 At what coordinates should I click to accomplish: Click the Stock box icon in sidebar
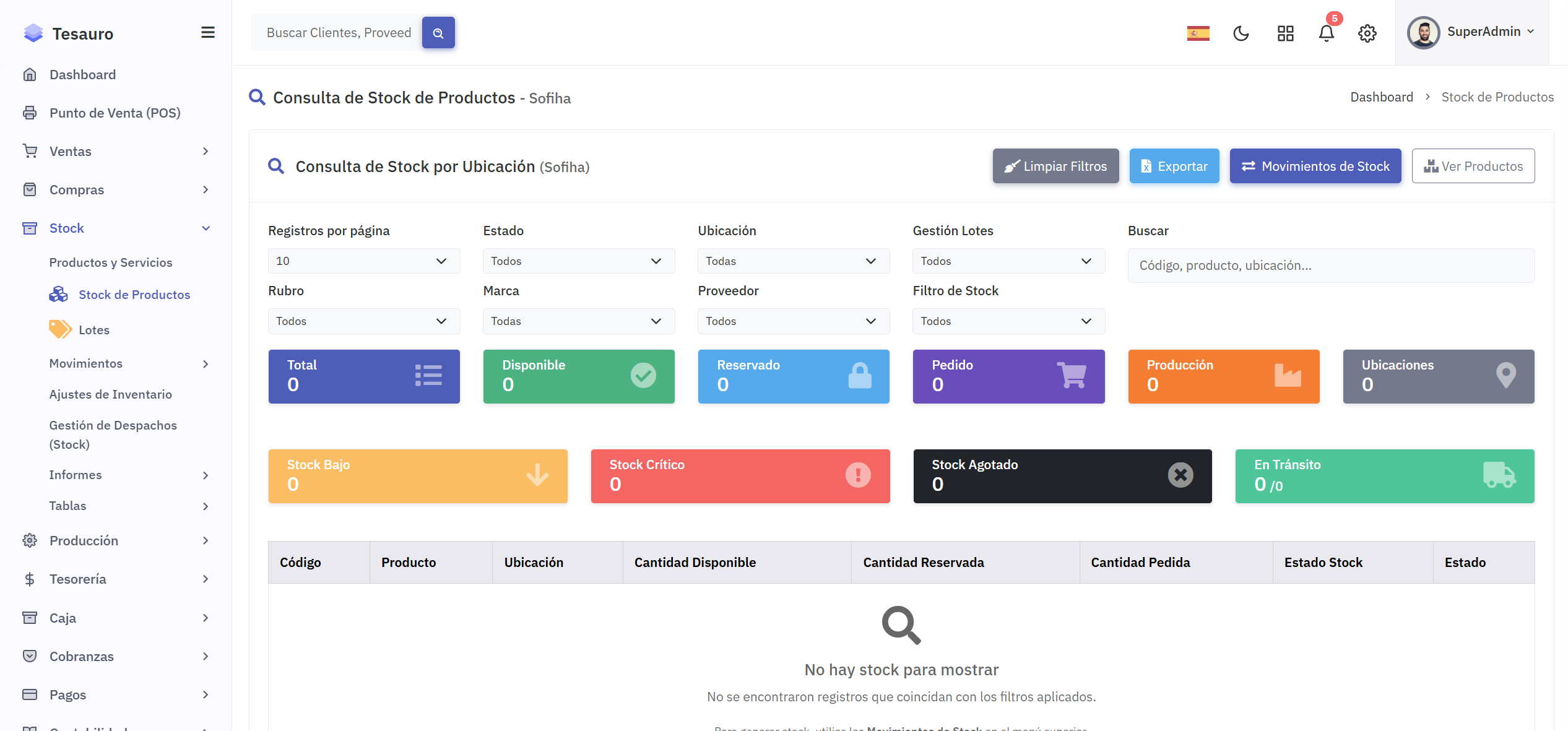pos(30,228)
